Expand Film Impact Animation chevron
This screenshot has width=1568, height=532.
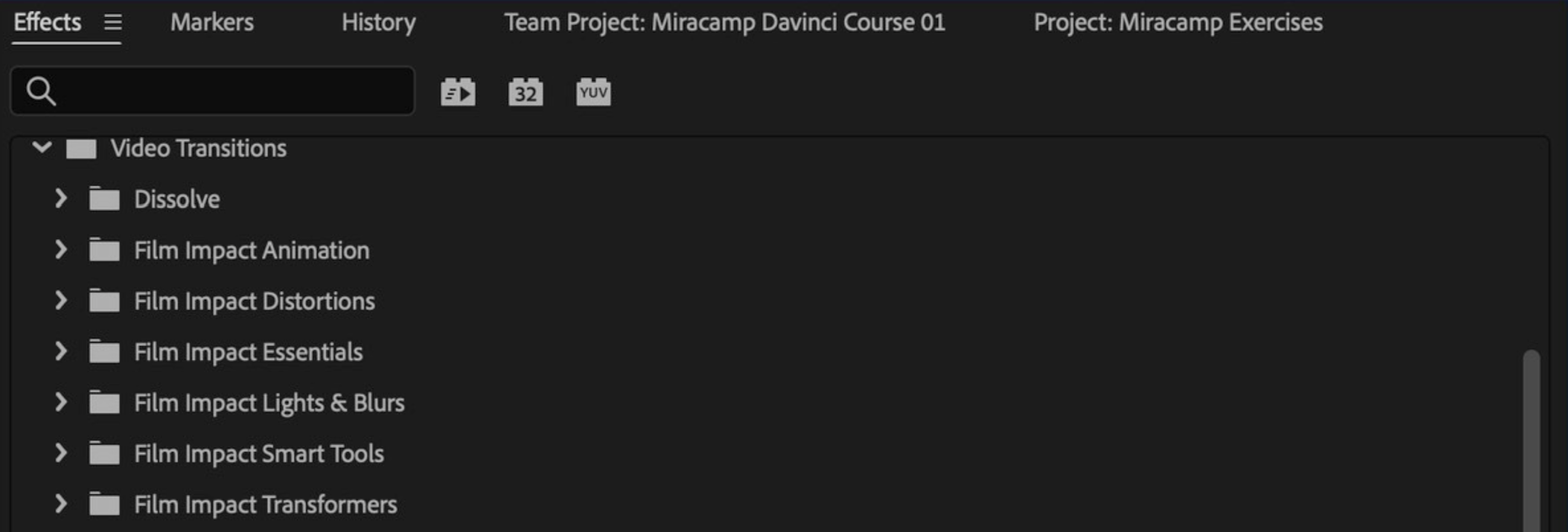pyautogui.click(x=60, y=249)
